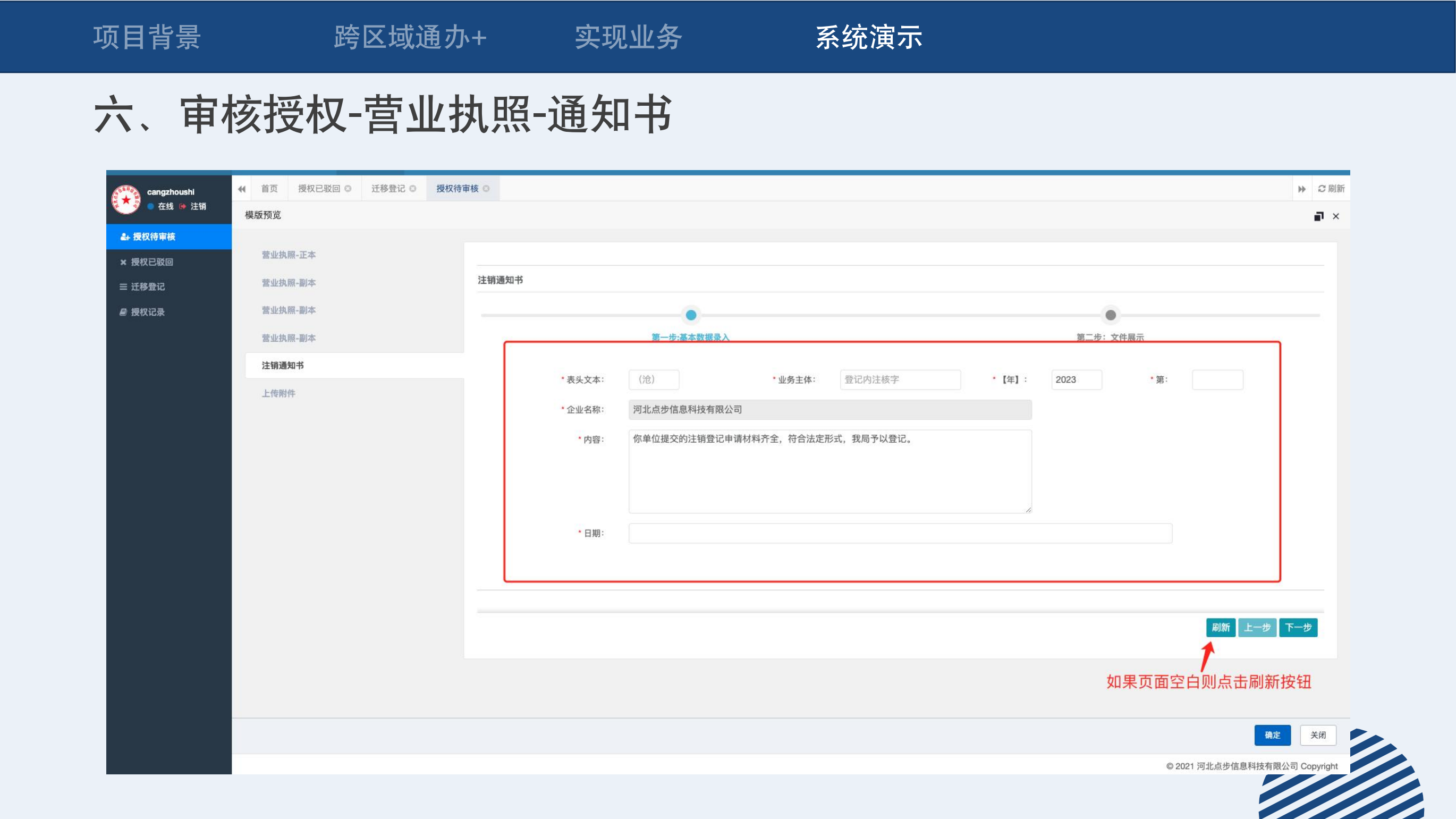Image resolution: width=1456 pixels, height=819 pixels.
Task: Click the 下一步 button
Action: pyautogui.click(x=1298, y=627)
